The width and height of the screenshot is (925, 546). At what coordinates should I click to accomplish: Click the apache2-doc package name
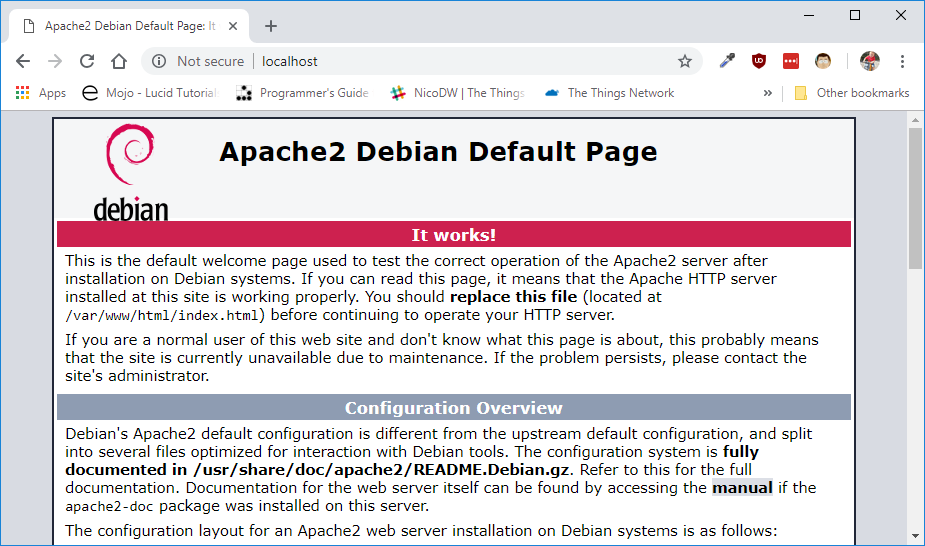tap(109, 506)
